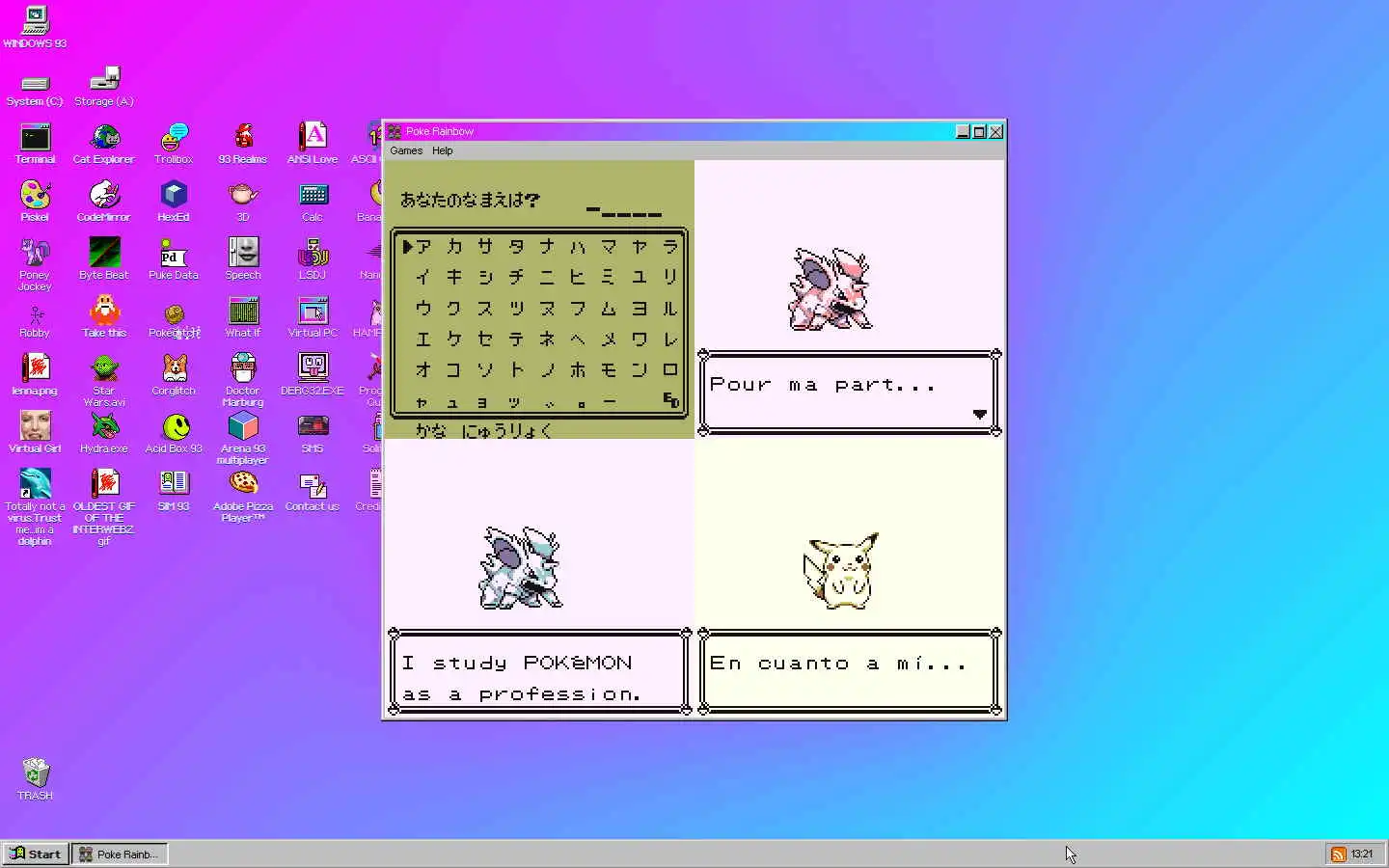The width and height of the screenshot is (1389, 868).
Task: Launch the What If icon
Action: pos(243,317)
